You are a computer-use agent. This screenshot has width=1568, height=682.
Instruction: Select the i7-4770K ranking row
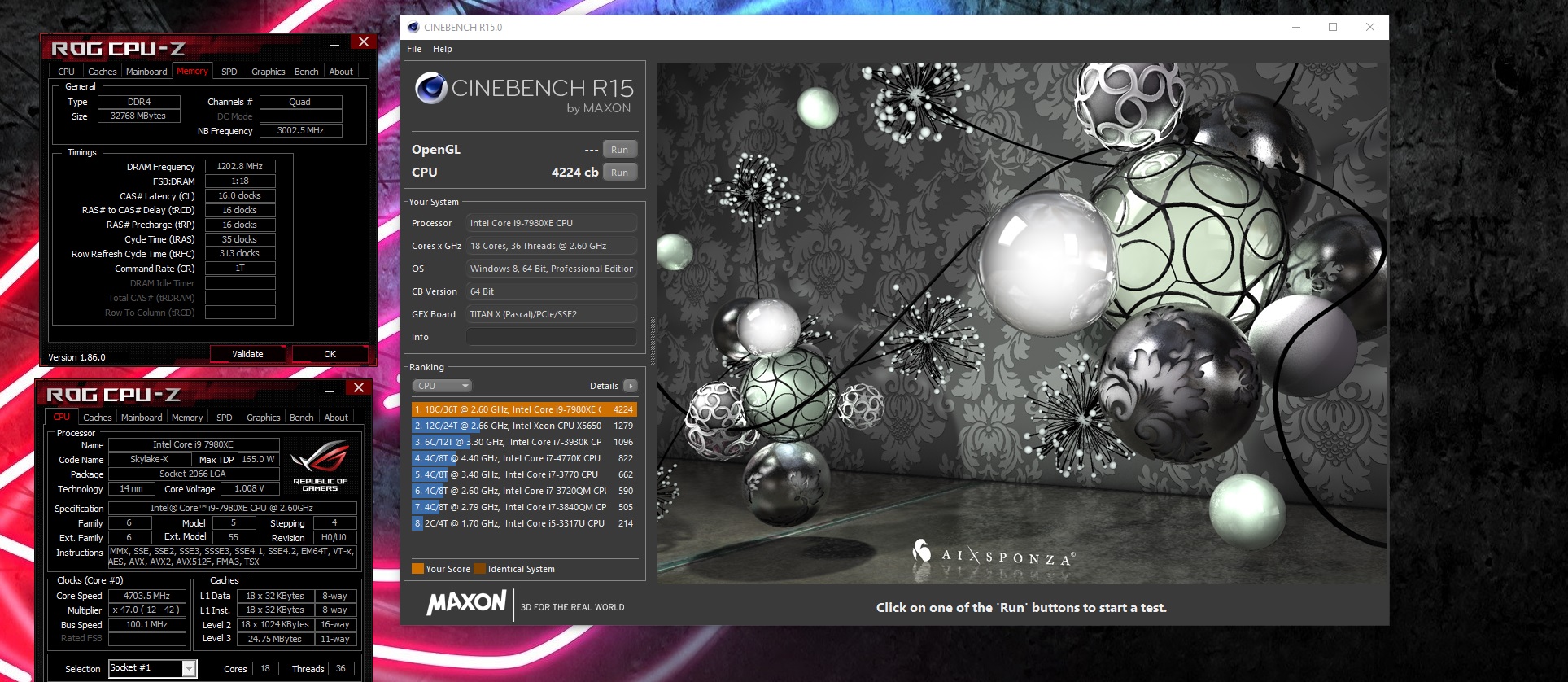pyautogui.click(x=524, y=458)
